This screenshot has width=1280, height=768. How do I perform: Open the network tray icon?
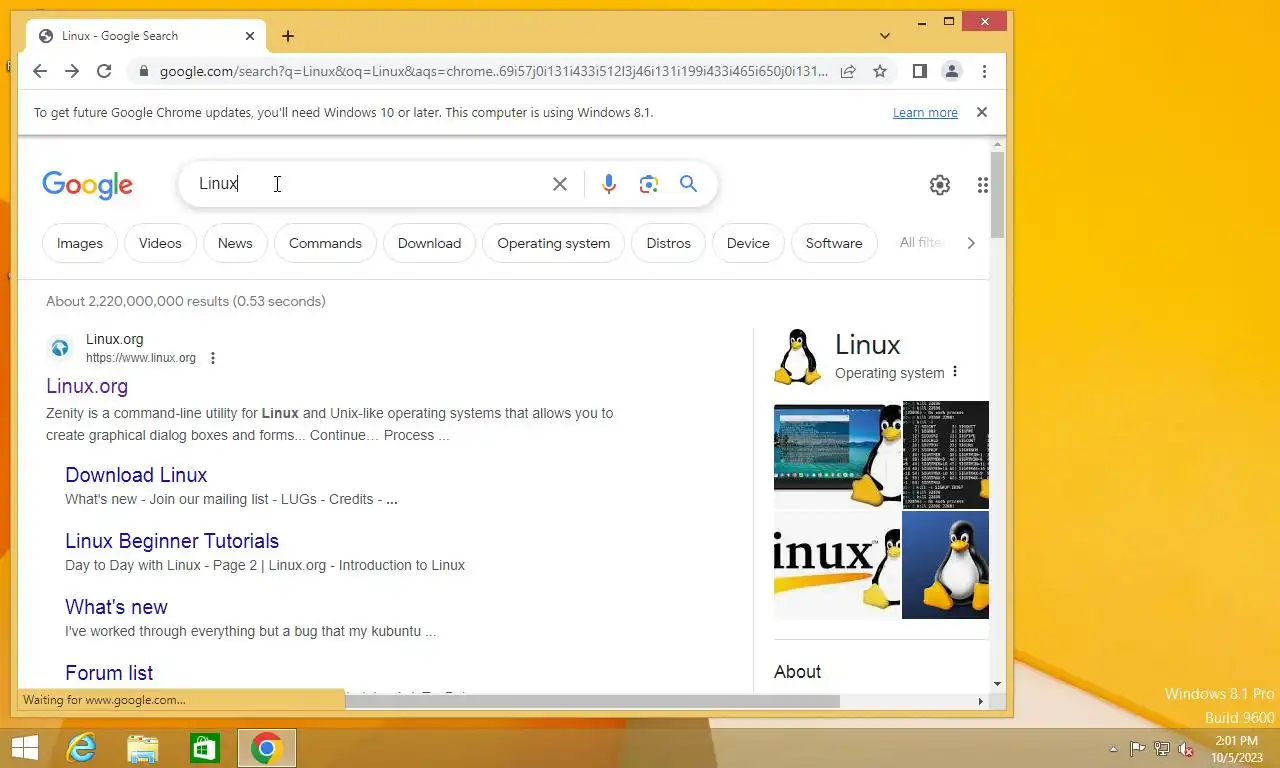tap(1162, 749)
